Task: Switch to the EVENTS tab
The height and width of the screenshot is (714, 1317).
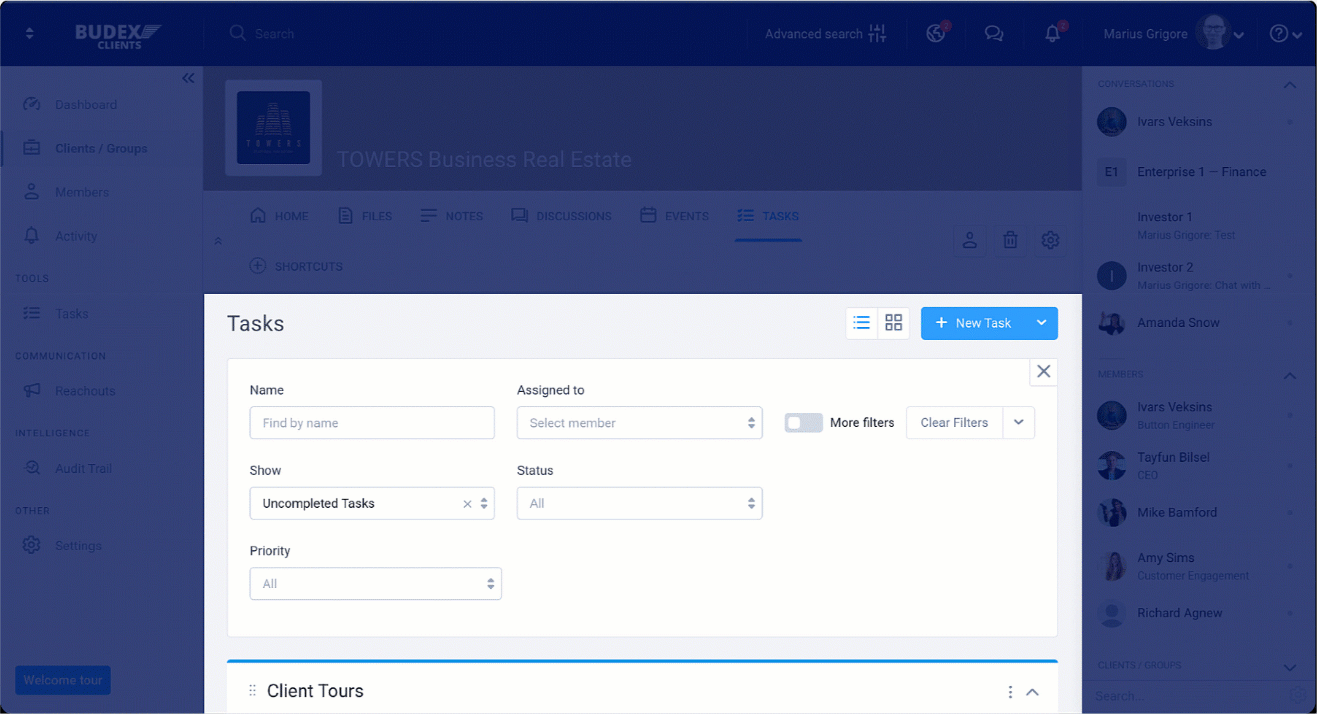Action: pos(674,216)
